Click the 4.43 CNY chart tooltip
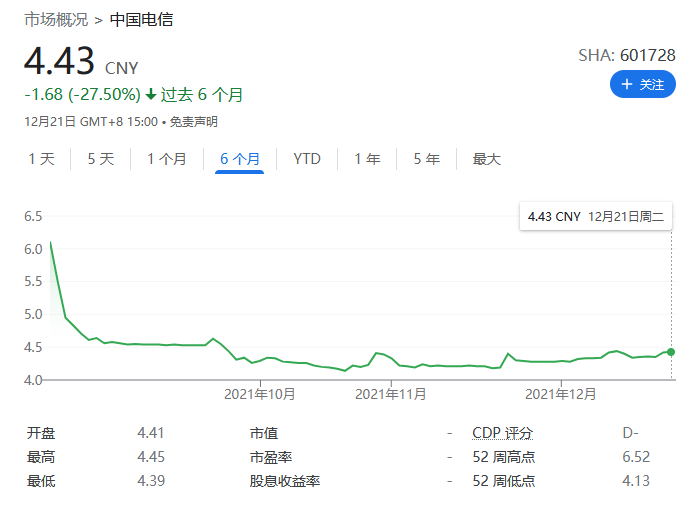690x509 pixels. click(597, 216)
